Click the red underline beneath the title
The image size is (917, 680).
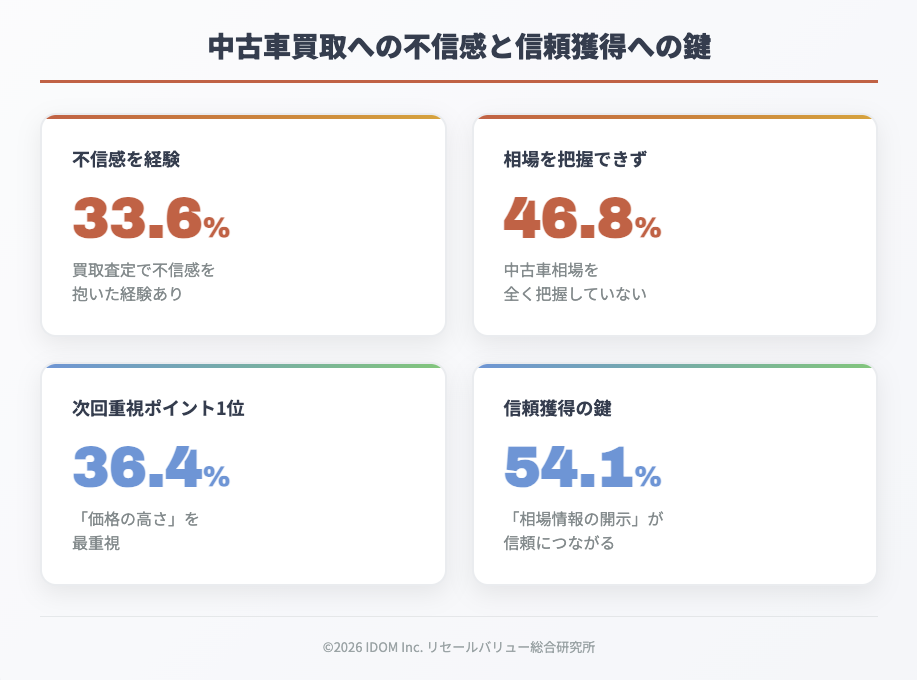458,81
